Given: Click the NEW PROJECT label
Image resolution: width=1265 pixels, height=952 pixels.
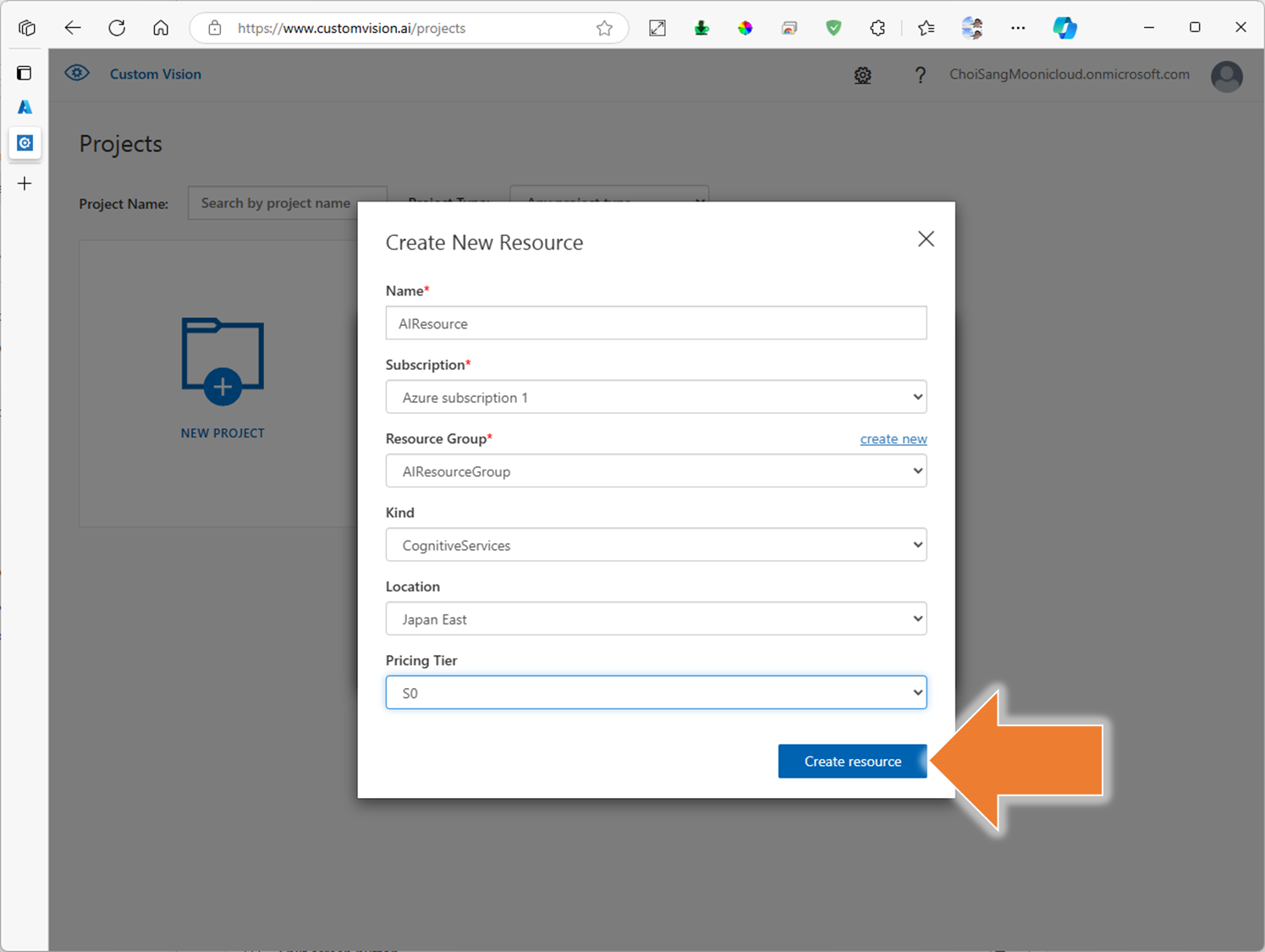Looking at the screenshot, I should 223,432.
